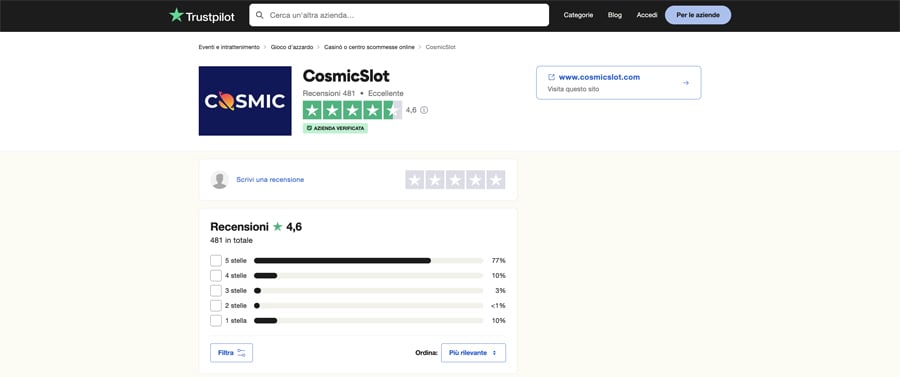Check the 1 stella filter checkbox
The width and height of the screenshot is (900, 377).
(x=216, y=320)
